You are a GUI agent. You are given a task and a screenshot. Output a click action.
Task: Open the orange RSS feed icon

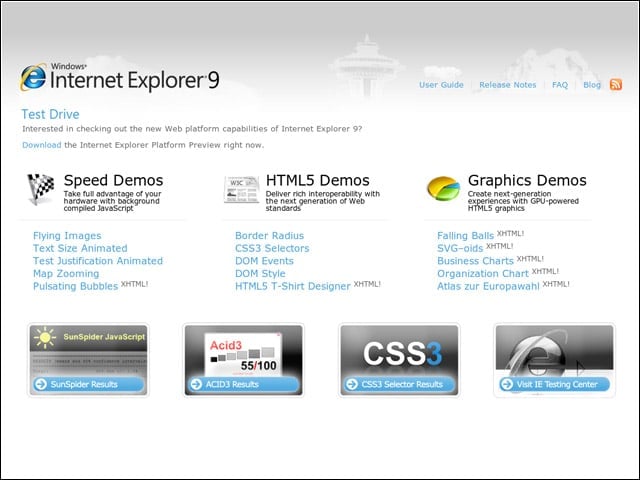pos(616,84)
